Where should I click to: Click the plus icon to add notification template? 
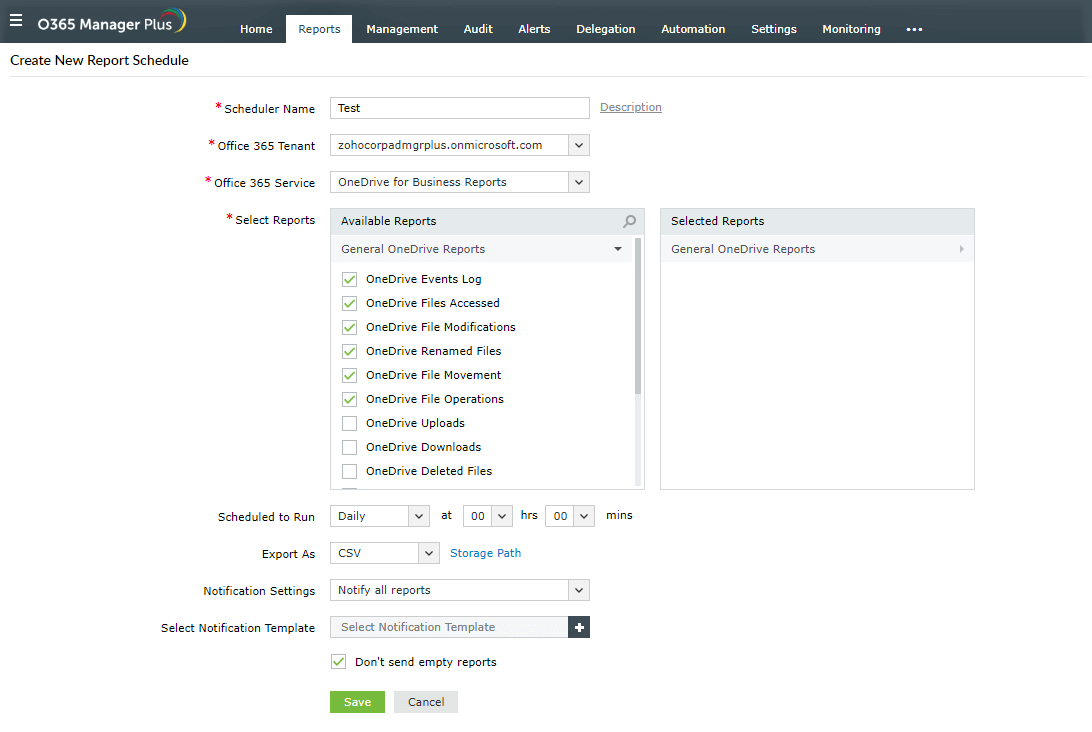(579, 628)
